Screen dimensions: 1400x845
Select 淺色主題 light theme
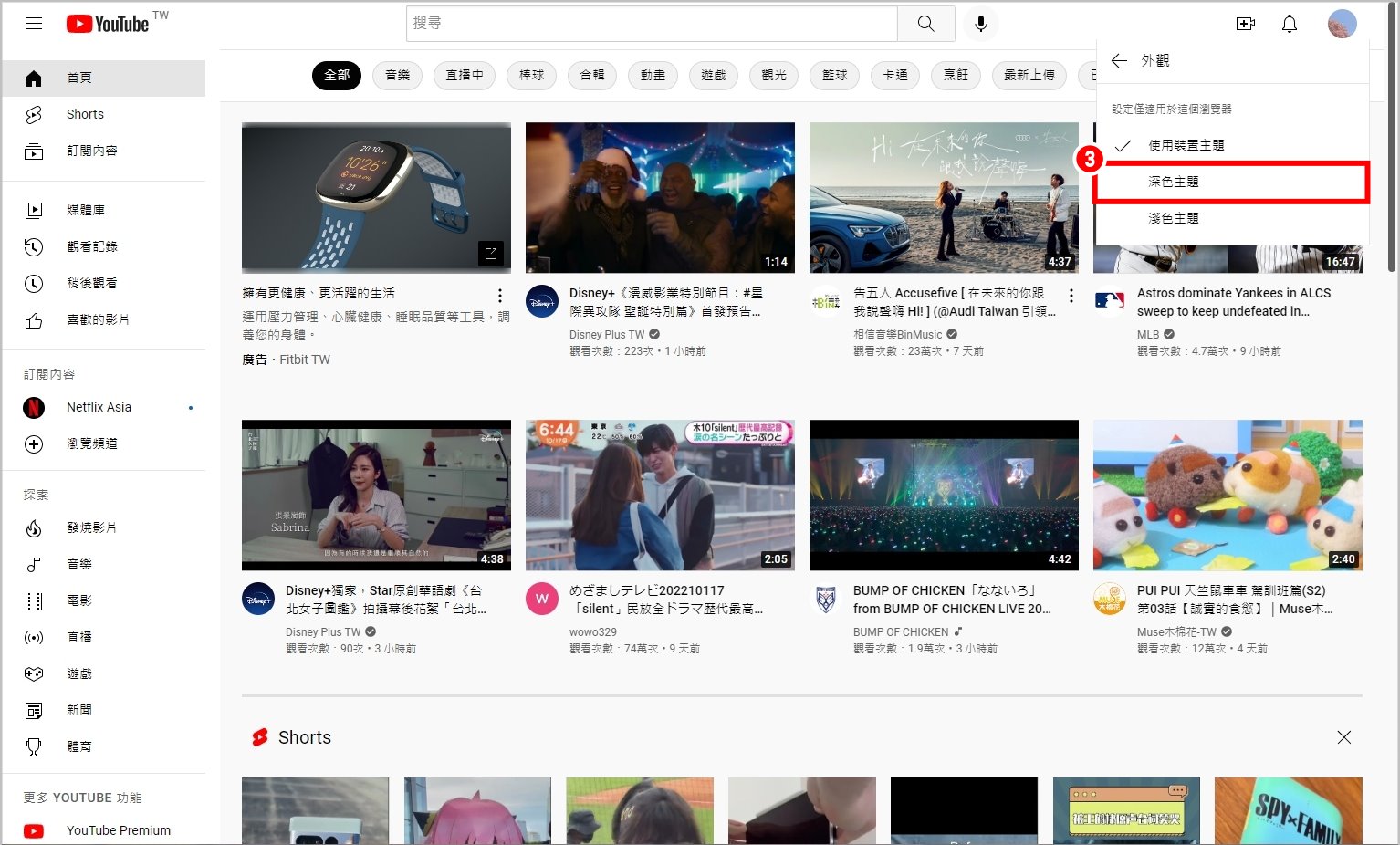pos(1232,218)
